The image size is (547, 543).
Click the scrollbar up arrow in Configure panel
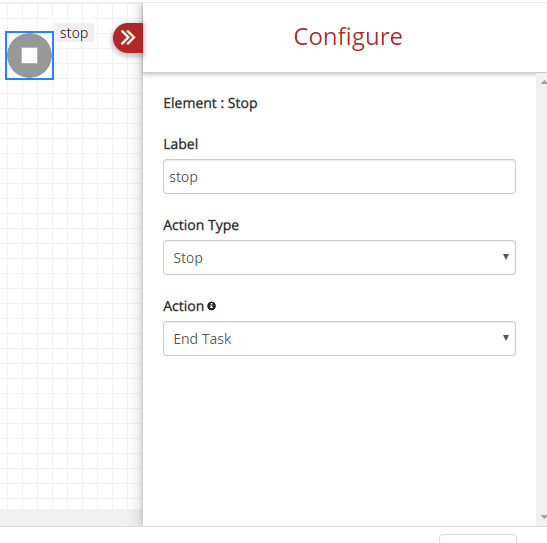pyautogui.click(x=543, y=82)
